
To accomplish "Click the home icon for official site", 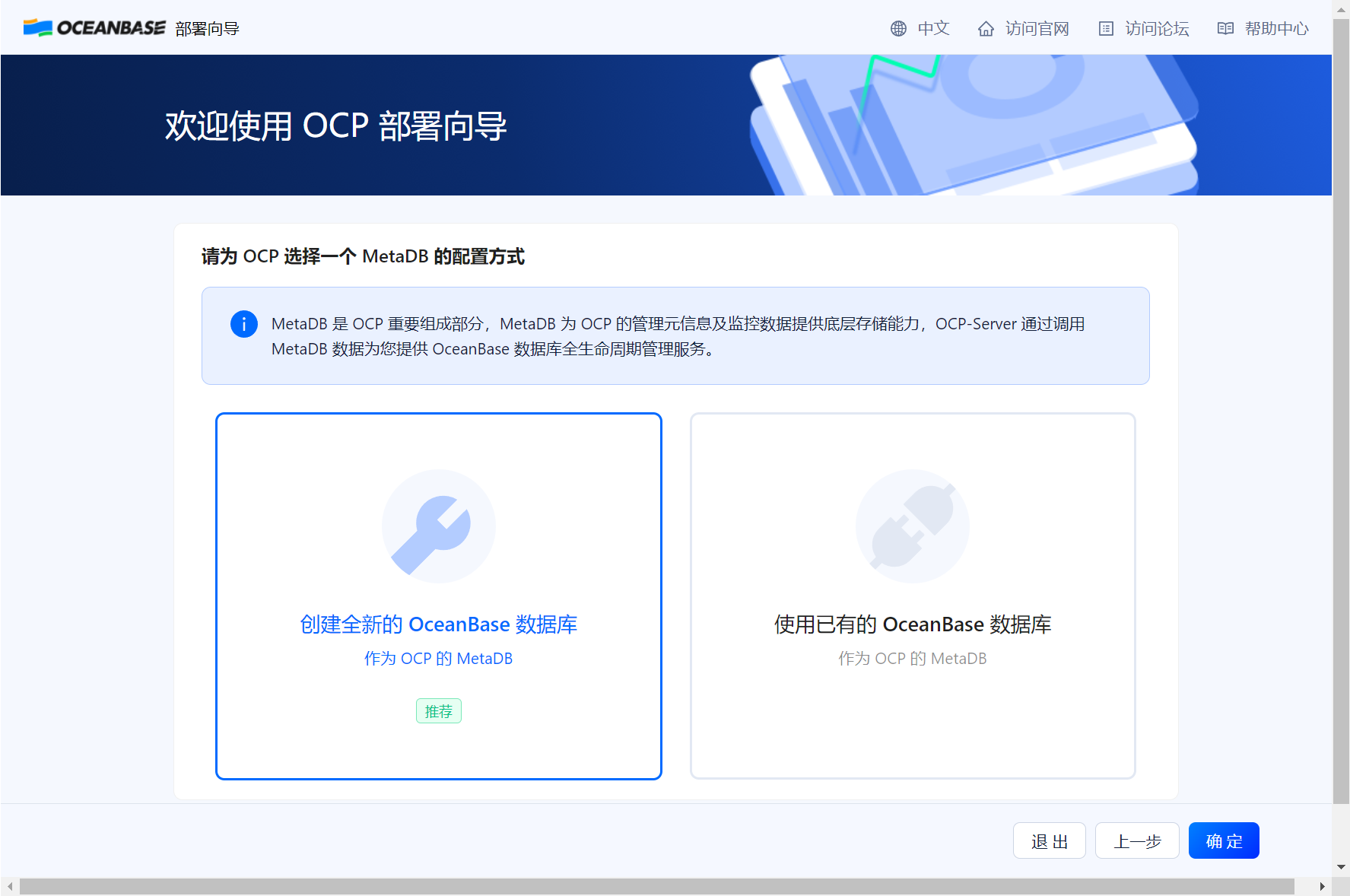I will coord(986,29).
